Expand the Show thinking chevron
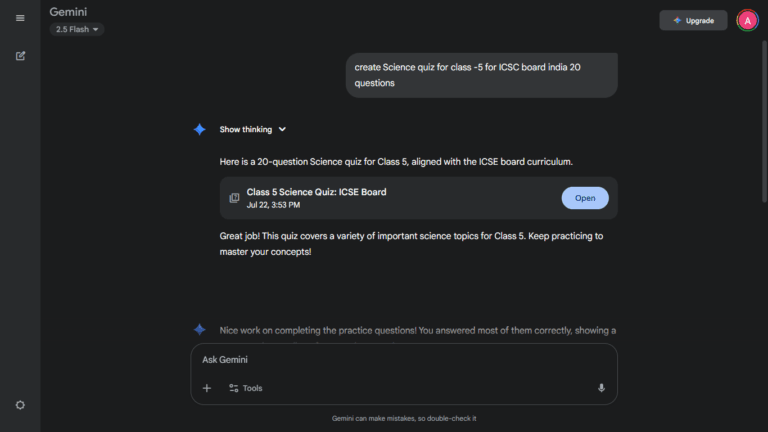Image resolution: width=768 pixels, height=432 pixels. click(x=283, y=130)
